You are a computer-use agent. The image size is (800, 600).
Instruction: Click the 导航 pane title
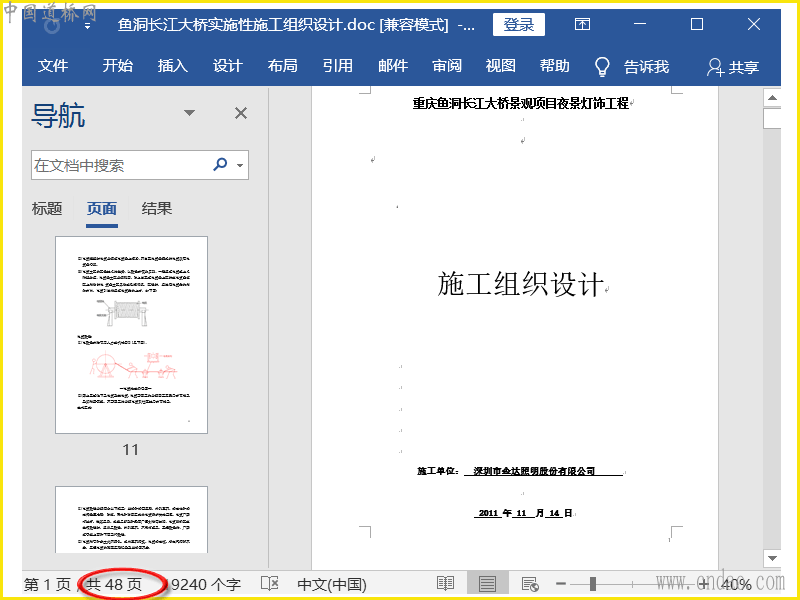[x=58, y=115]
